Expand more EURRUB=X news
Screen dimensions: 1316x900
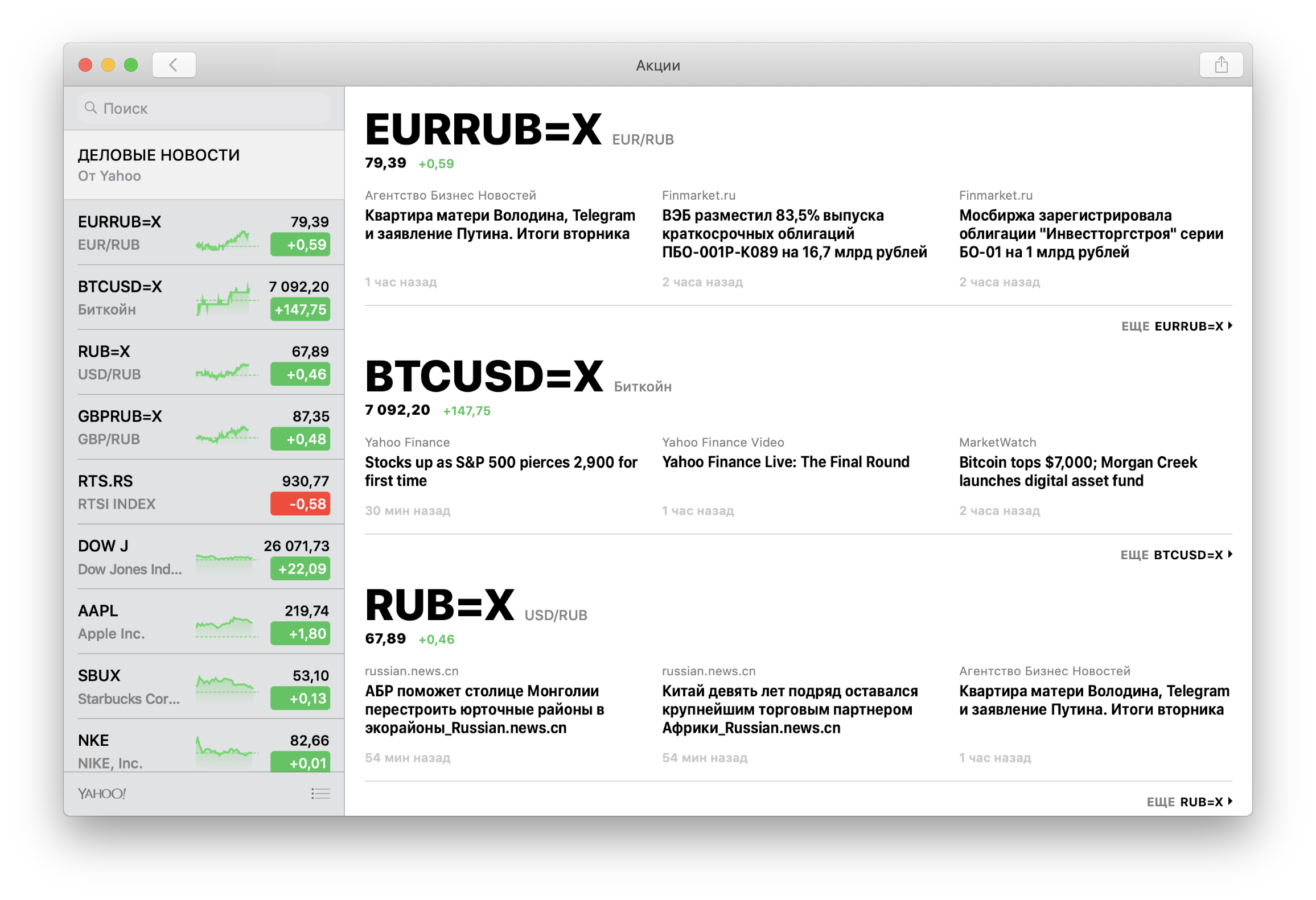(1177, 326)
